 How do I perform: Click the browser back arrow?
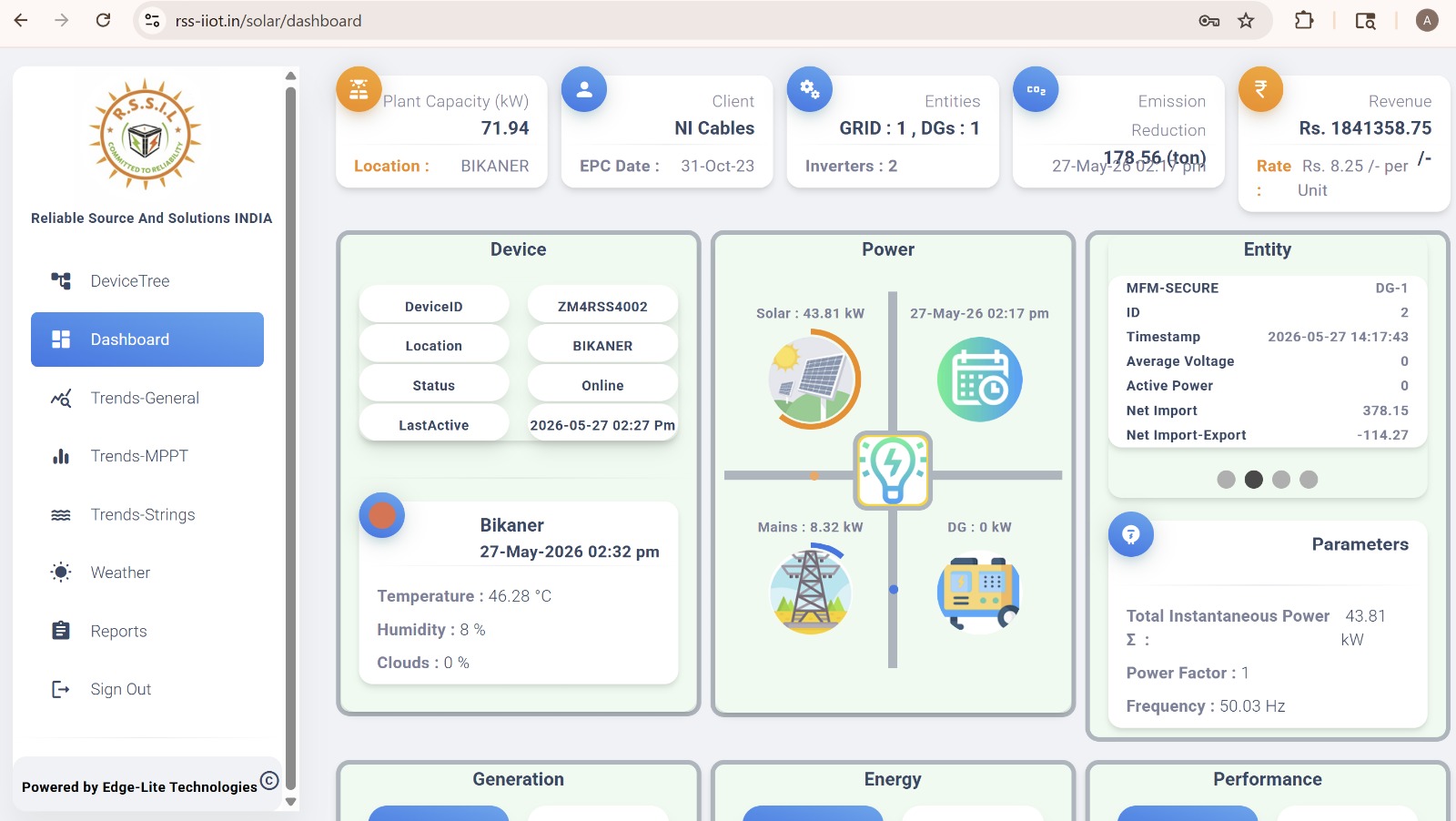(21, 20)
